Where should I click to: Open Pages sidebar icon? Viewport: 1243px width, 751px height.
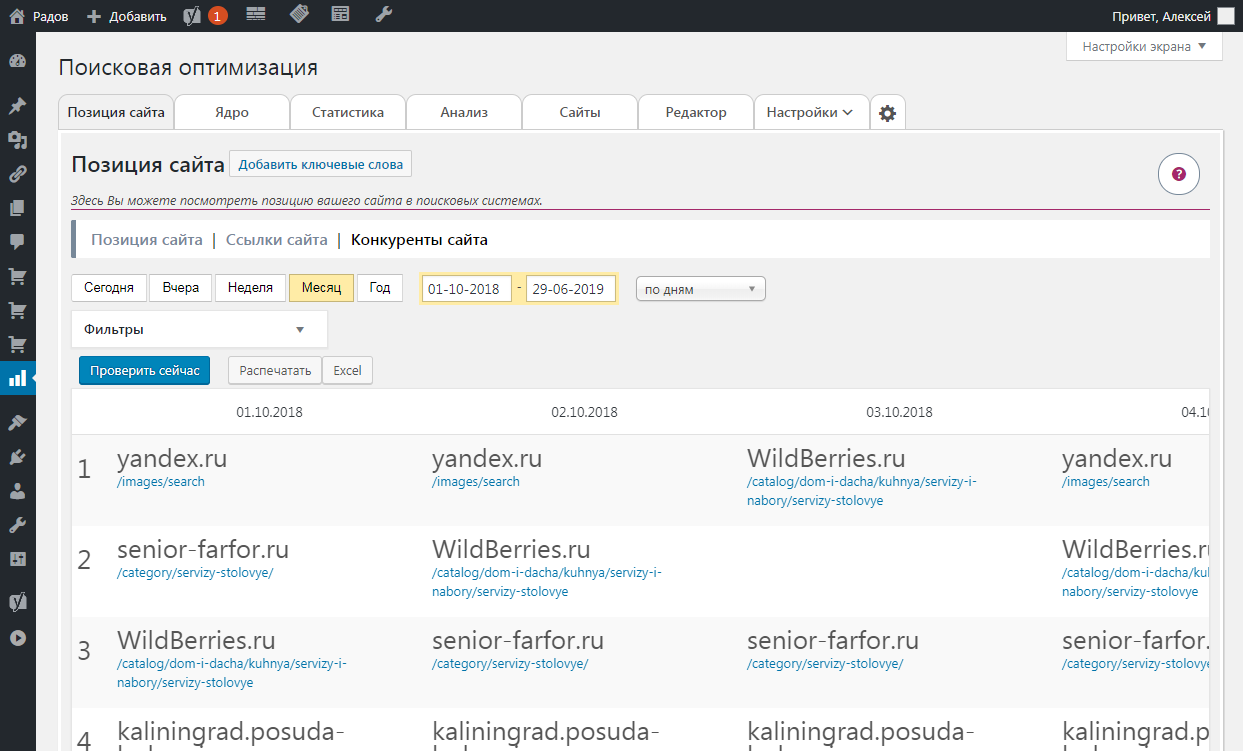click(x=17, y=208)
